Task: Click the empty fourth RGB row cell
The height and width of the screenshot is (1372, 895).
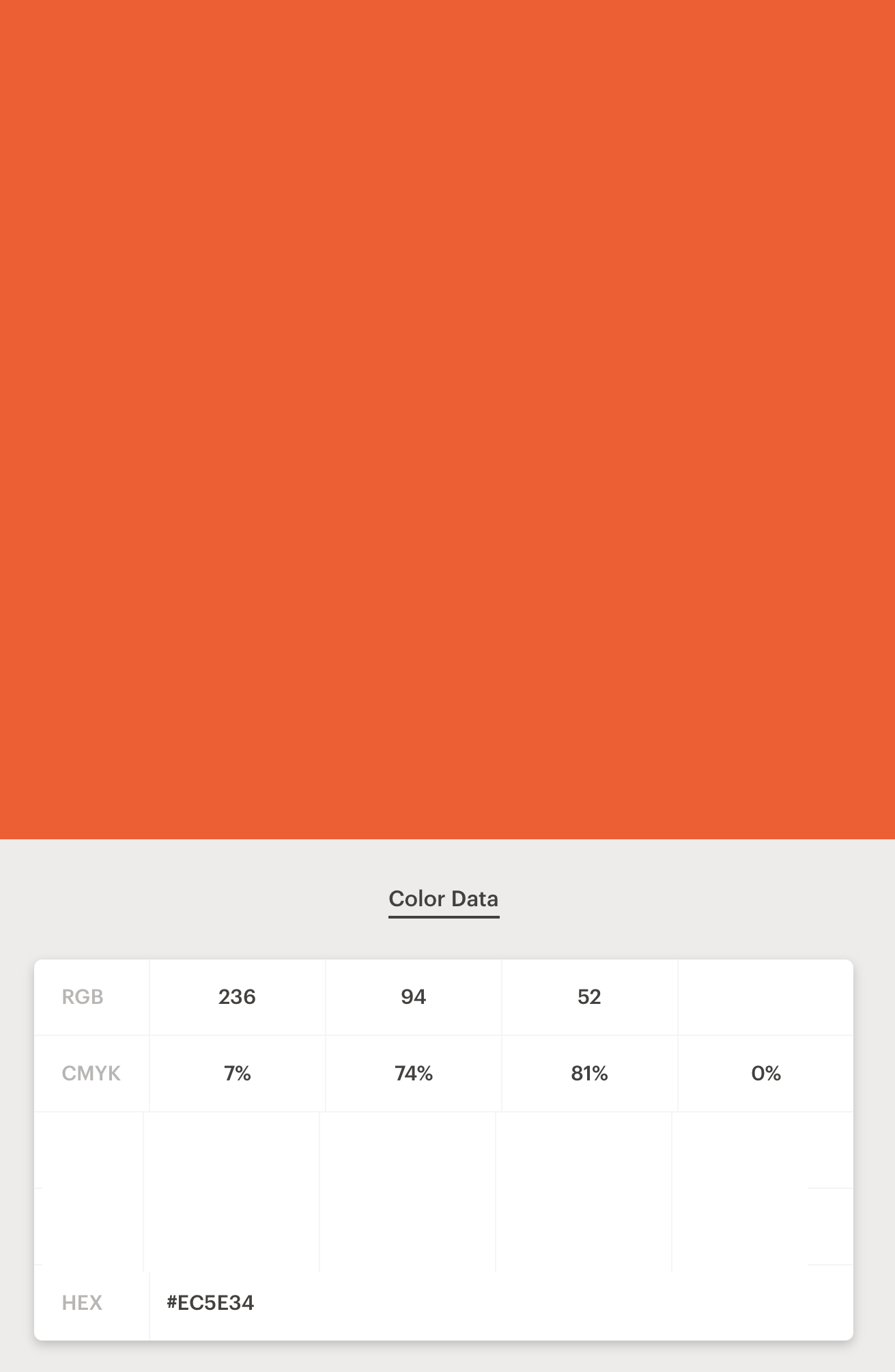Action: point(765,997)
